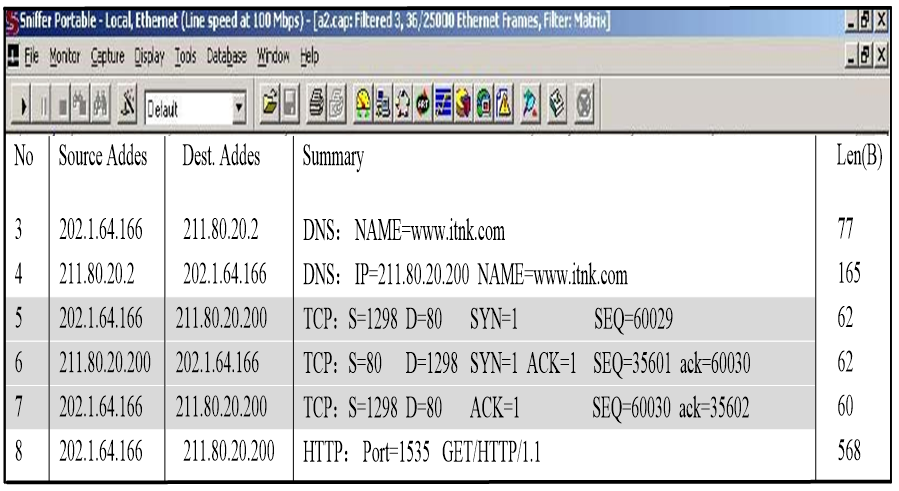Select the TCP SYN=1 ACK=1 SEQ=35601 summary
The height and width of the screenshot is (491, 899).
526,363
